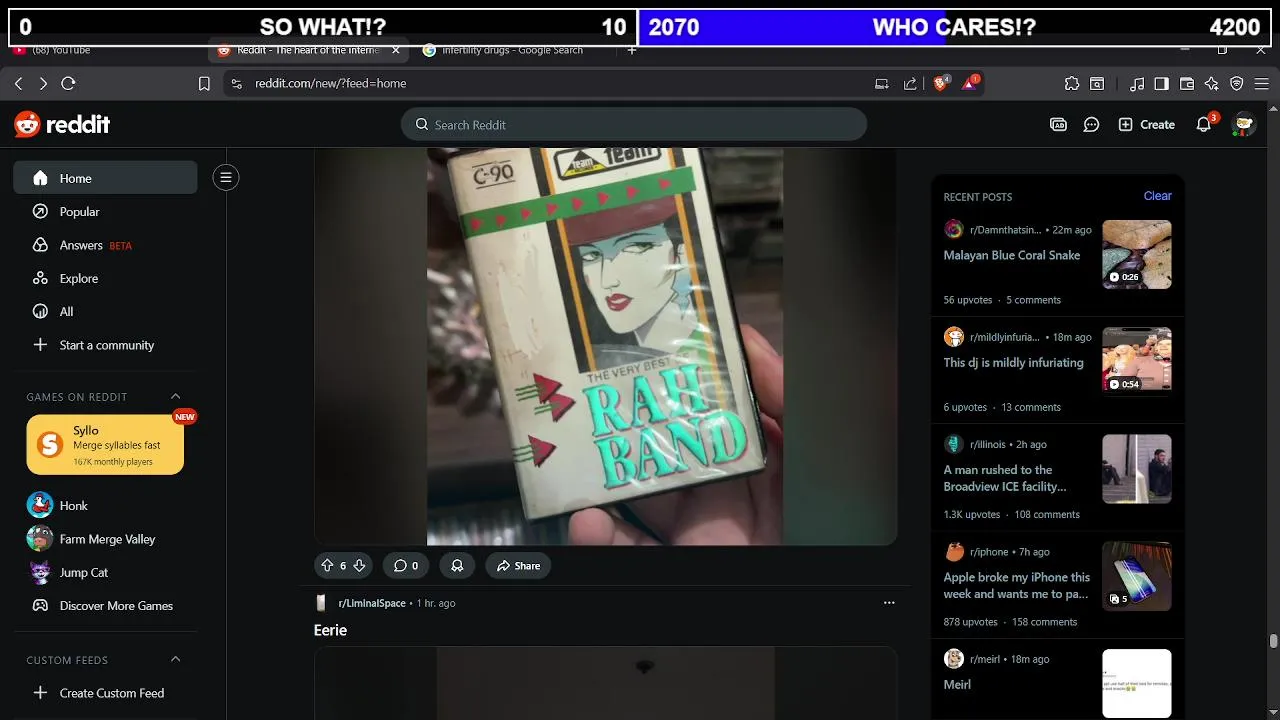Click Start a community
This screenshot has width=1280, height=720.
pyautogui.click(x=105, y=345)
